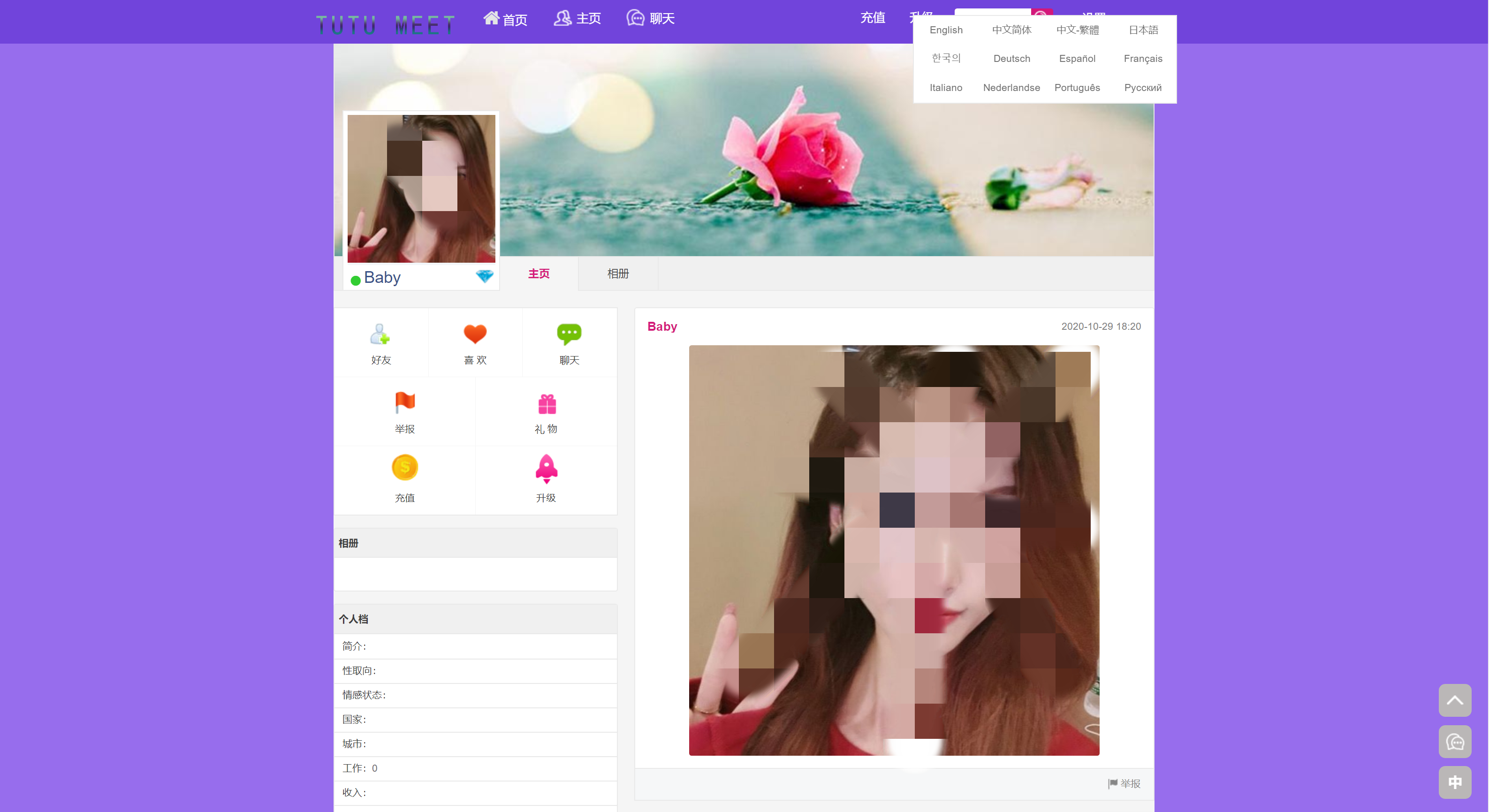Click the TUTU MEET logo
Screen dimensions: 1489x812
(386, 25)
